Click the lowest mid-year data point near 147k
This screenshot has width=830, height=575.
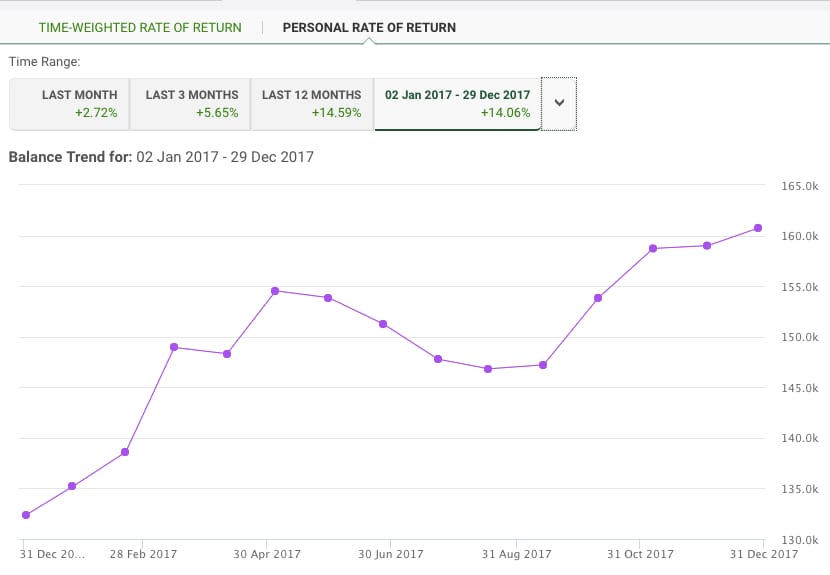488,369
